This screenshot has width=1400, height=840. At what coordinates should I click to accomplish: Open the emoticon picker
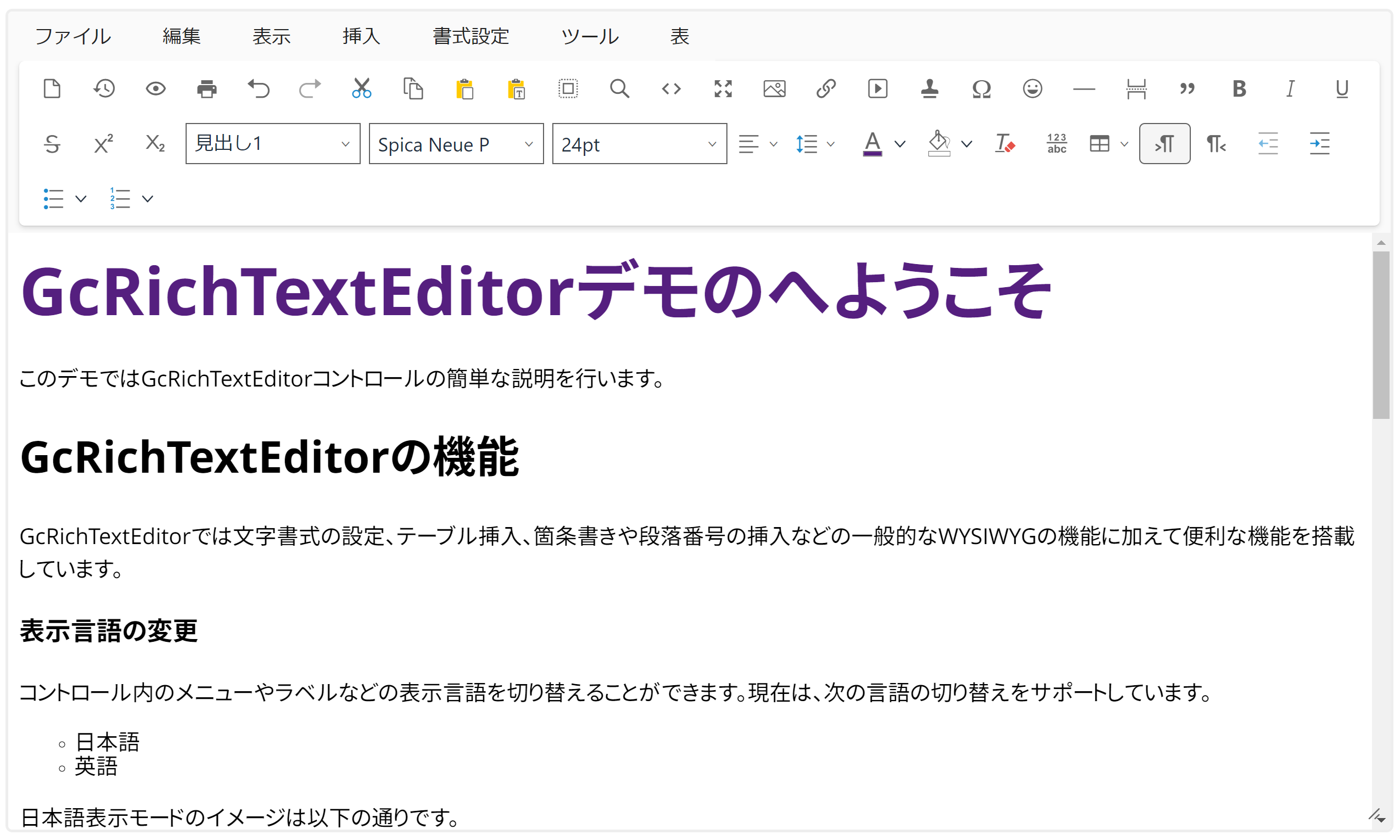point(1033,89)
